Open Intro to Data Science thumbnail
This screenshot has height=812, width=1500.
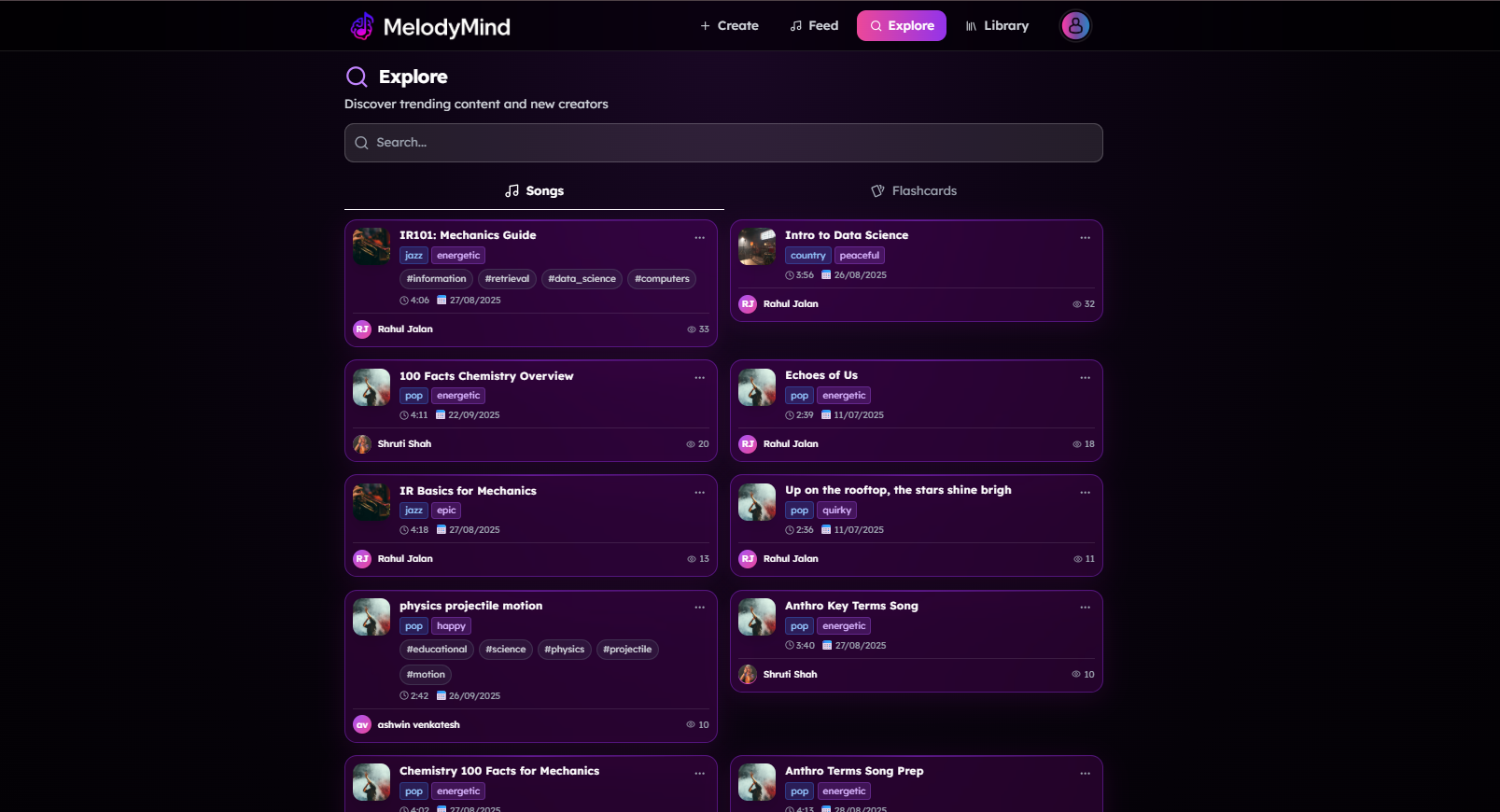(757, 246)
